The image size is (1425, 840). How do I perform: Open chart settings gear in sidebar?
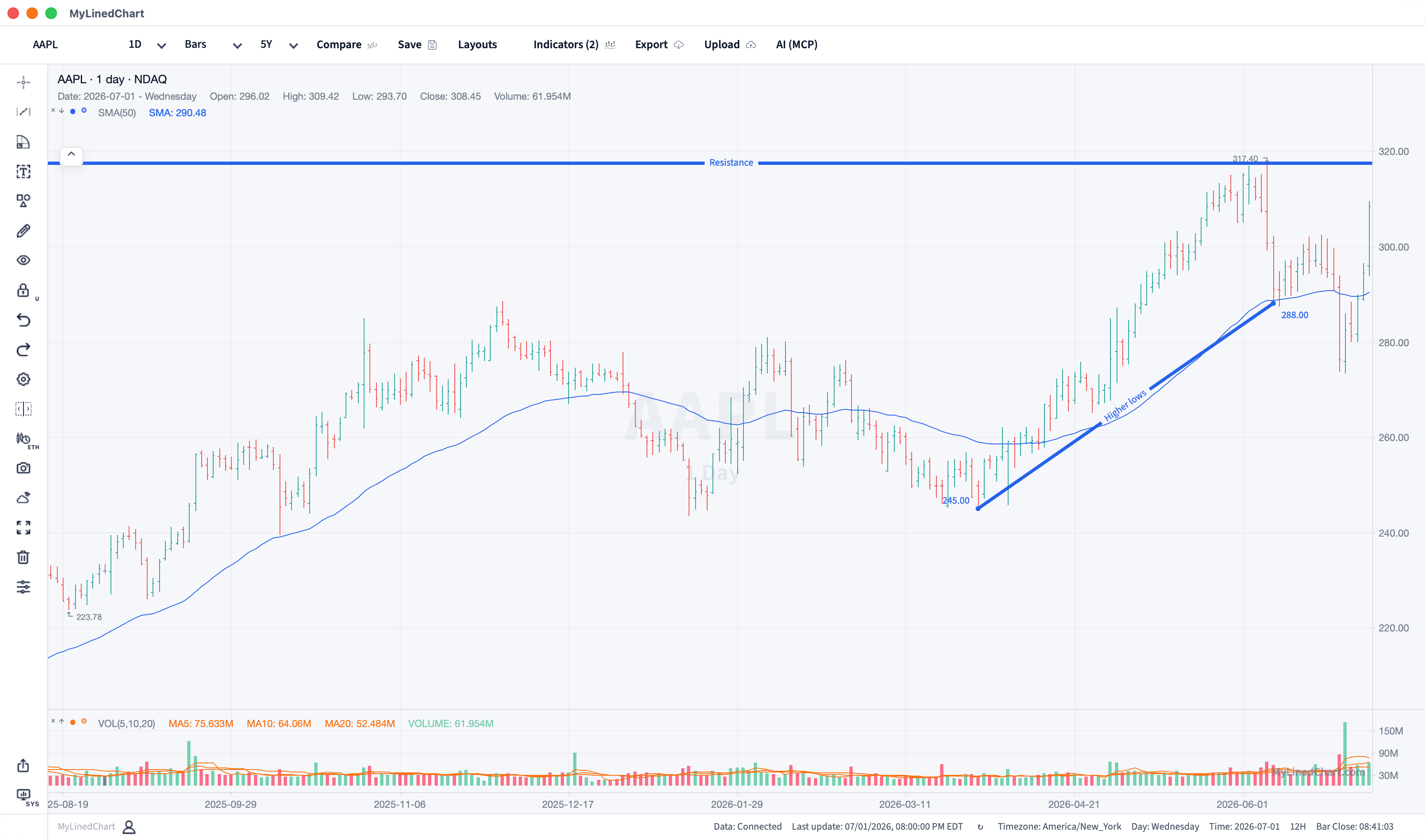tap(23, 379)
